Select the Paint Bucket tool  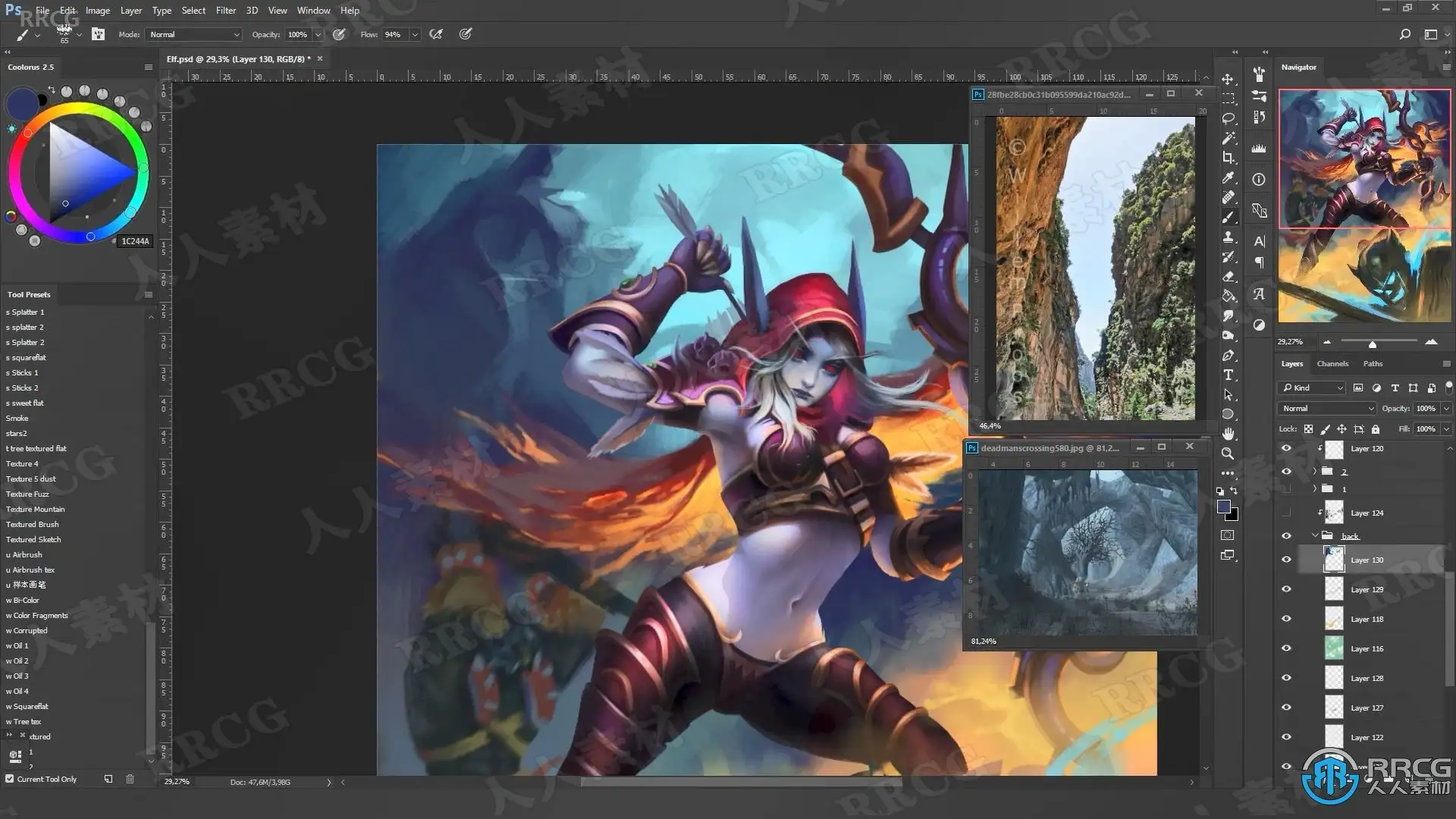point(1228,297)
